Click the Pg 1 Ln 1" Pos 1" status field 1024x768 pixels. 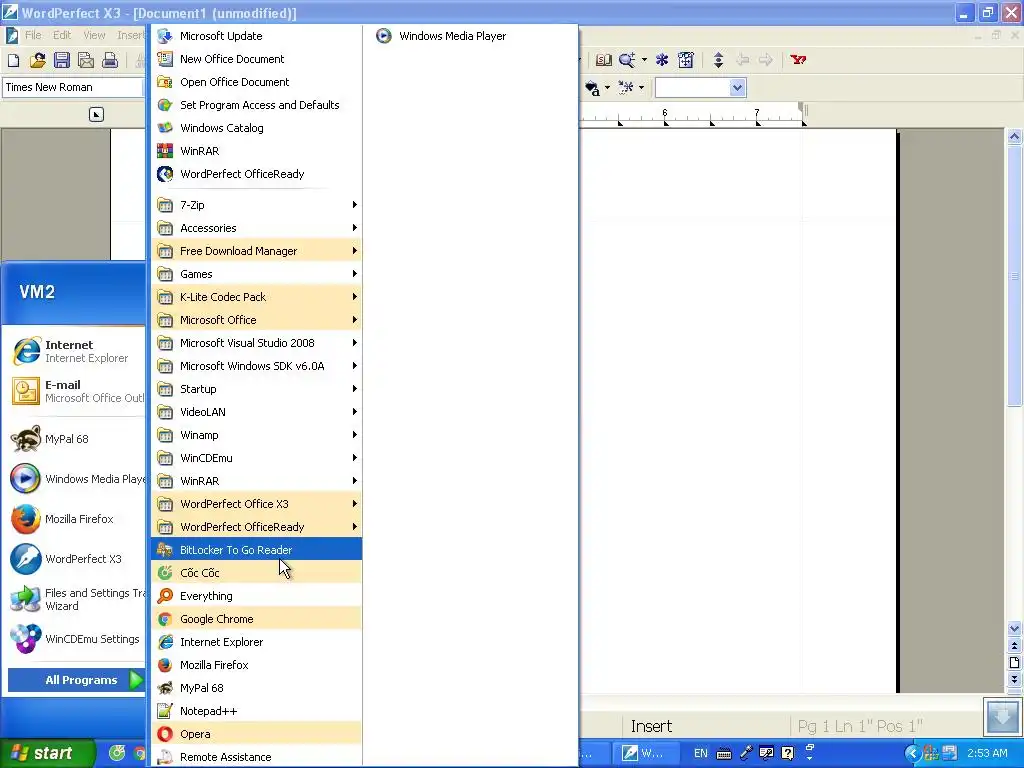click(x=859, y=726)
